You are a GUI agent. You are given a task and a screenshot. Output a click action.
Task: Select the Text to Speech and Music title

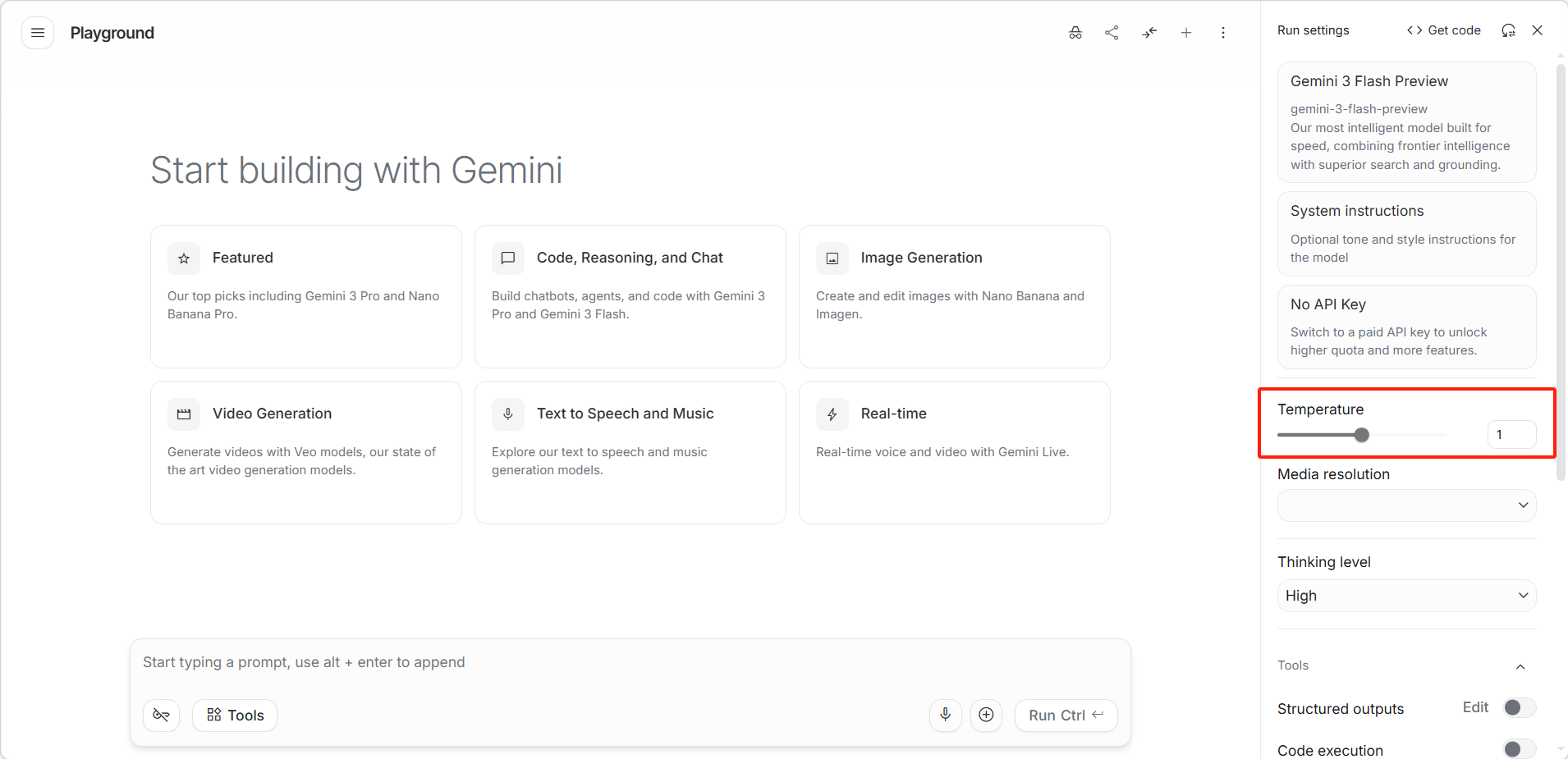coord(625,414)
